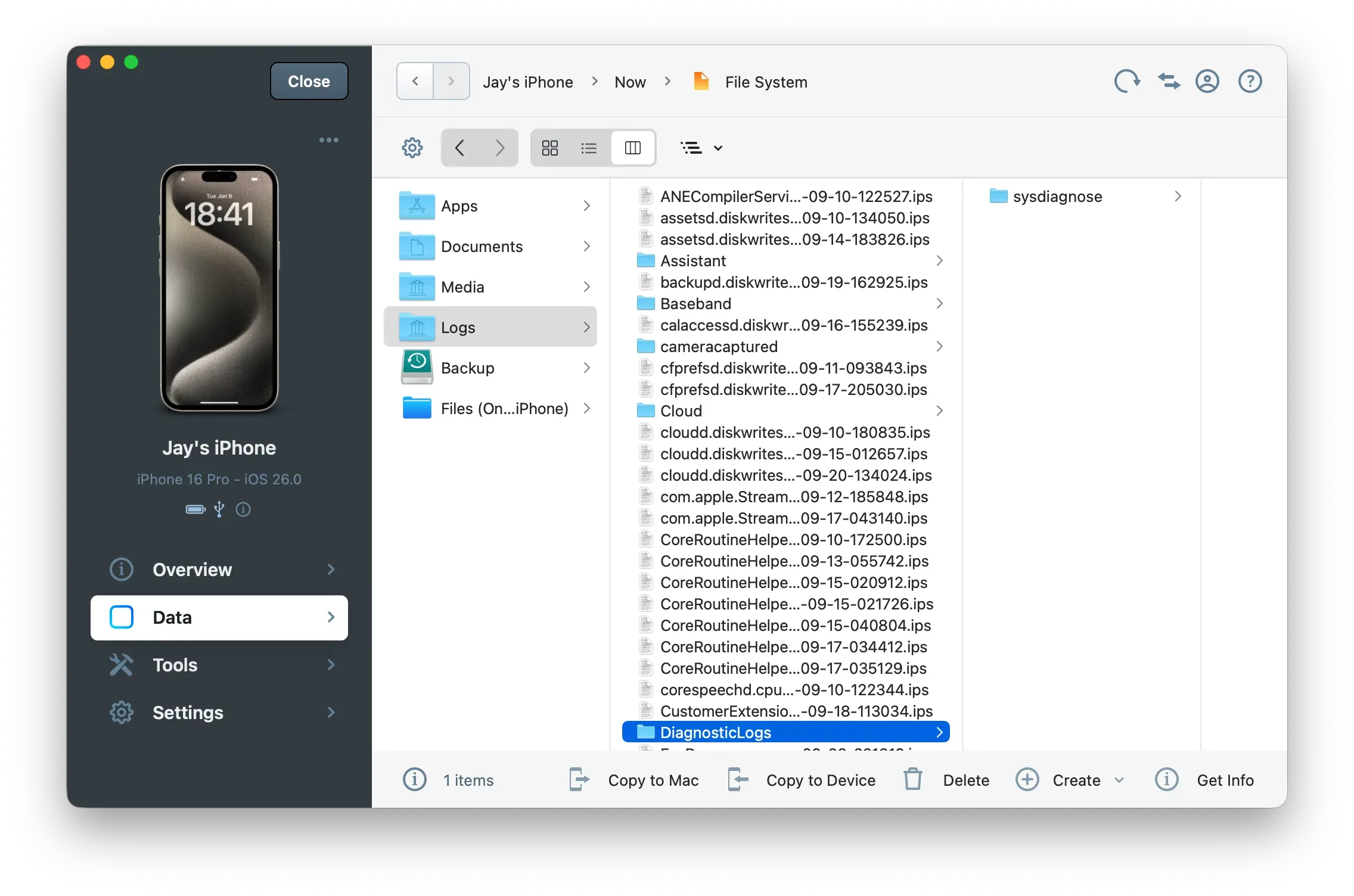Click the Delete trash icon
Viewport: 1354px width, 896px height.
(912, 779)
